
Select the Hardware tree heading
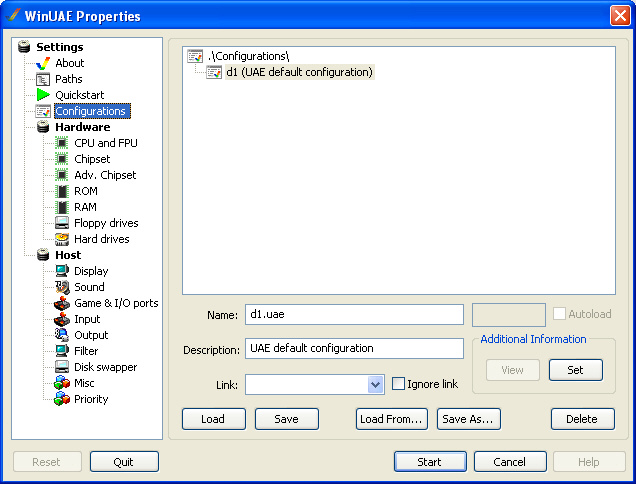[83, 127]
